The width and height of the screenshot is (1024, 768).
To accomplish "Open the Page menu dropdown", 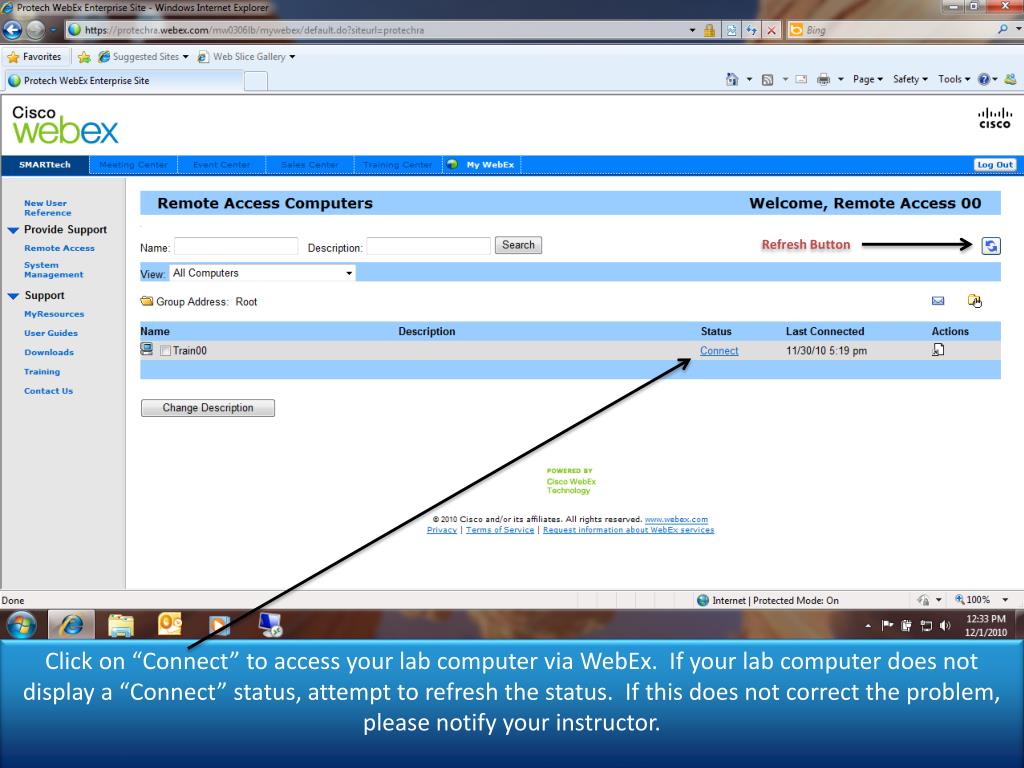I will pyautogui.click(x=868, y=79).
